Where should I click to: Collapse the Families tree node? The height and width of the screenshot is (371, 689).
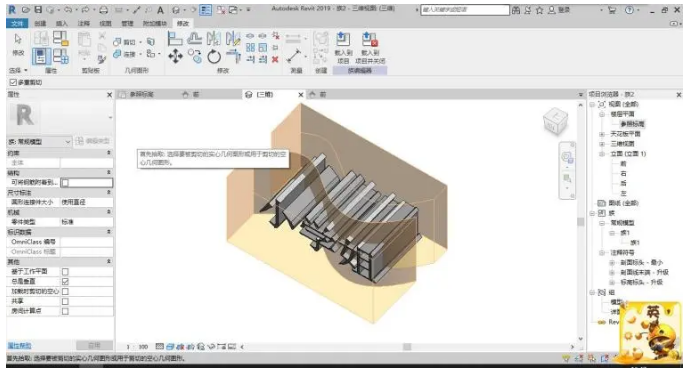click(x=592, y=213)
